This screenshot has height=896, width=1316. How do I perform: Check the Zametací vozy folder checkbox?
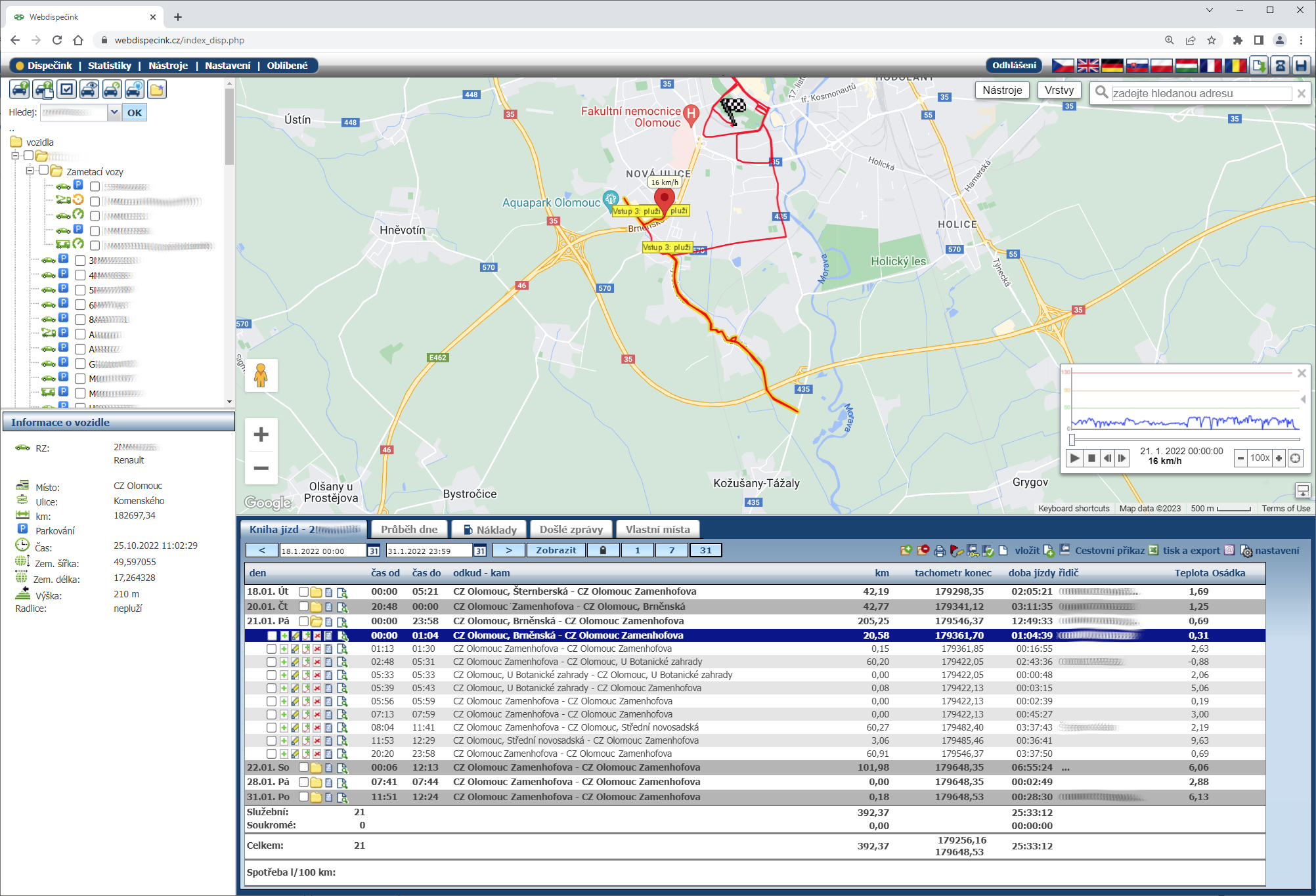[43, 171]
